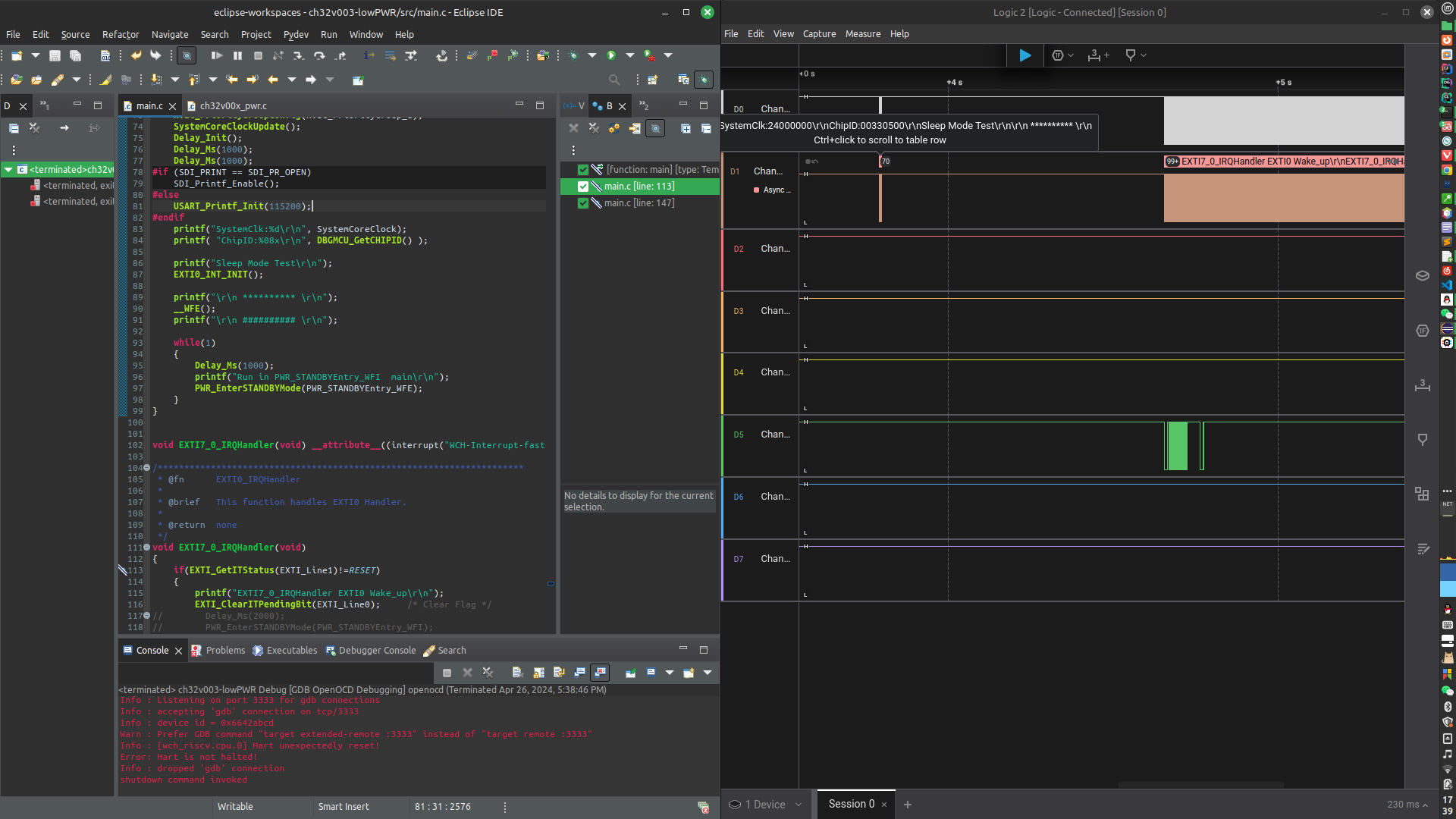Click the Ubuntu dock Chrome icon
The height and width of the screenshot is (819, 1456).
point(1447,170)
